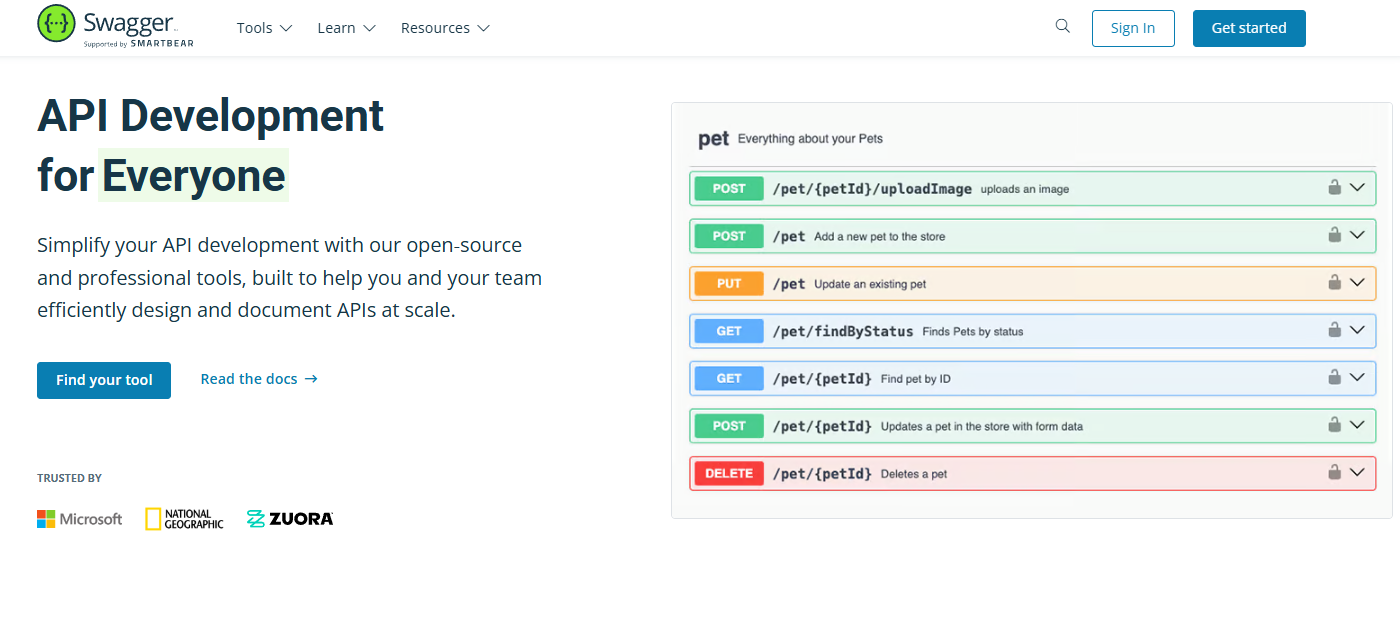This screenshot has height=643, width=1400.
Task: Click the Sign In button
Action: [1133, 28]
